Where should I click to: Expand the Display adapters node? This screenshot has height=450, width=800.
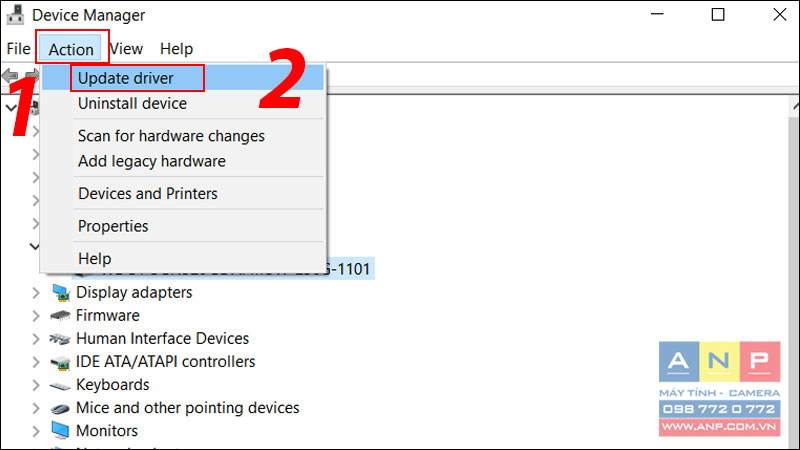coord(36,293)
